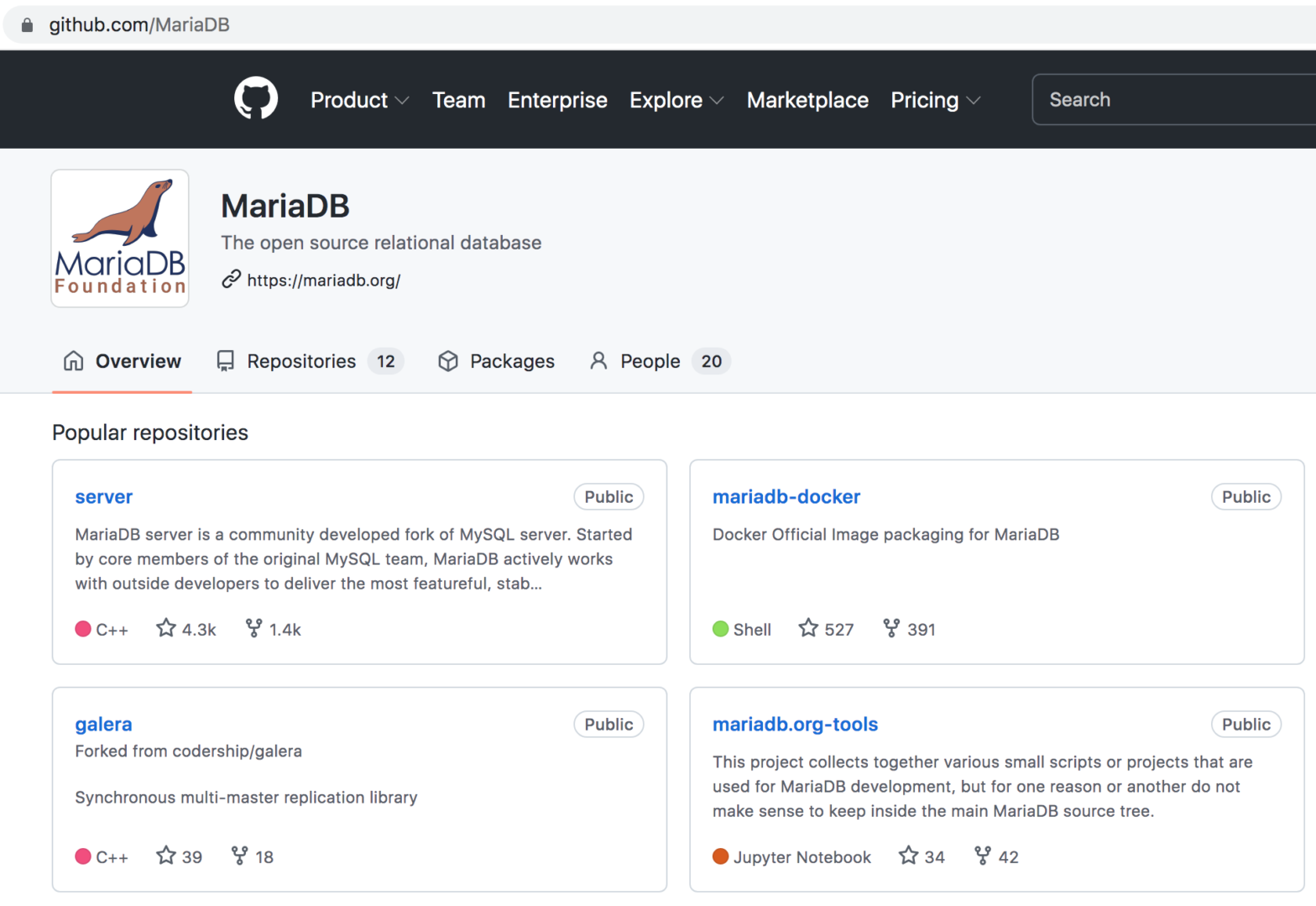Click "Synchronous multi-master replication library" description

(246, 798)
